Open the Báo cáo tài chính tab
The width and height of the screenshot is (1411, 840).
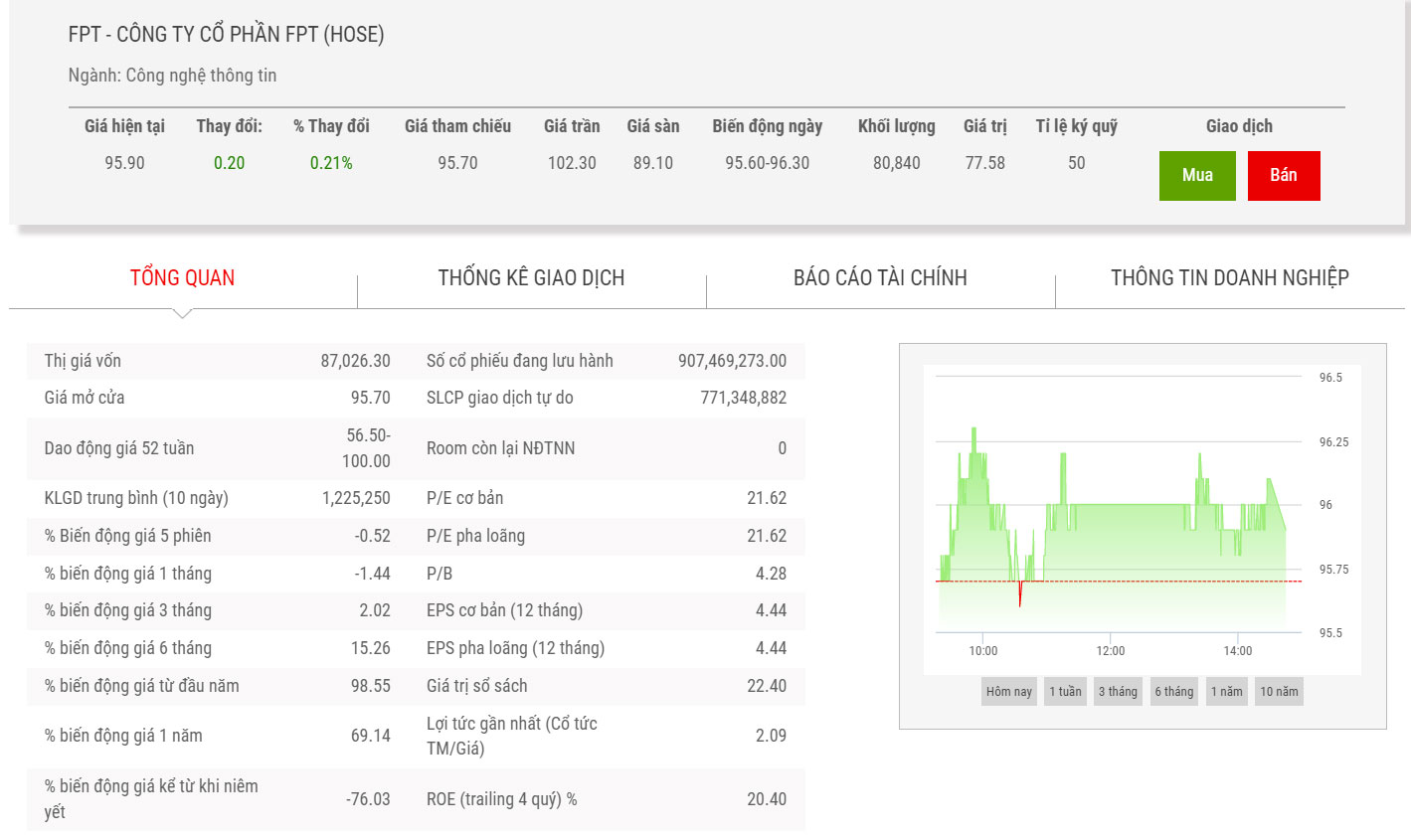click(x=880, y=278)
